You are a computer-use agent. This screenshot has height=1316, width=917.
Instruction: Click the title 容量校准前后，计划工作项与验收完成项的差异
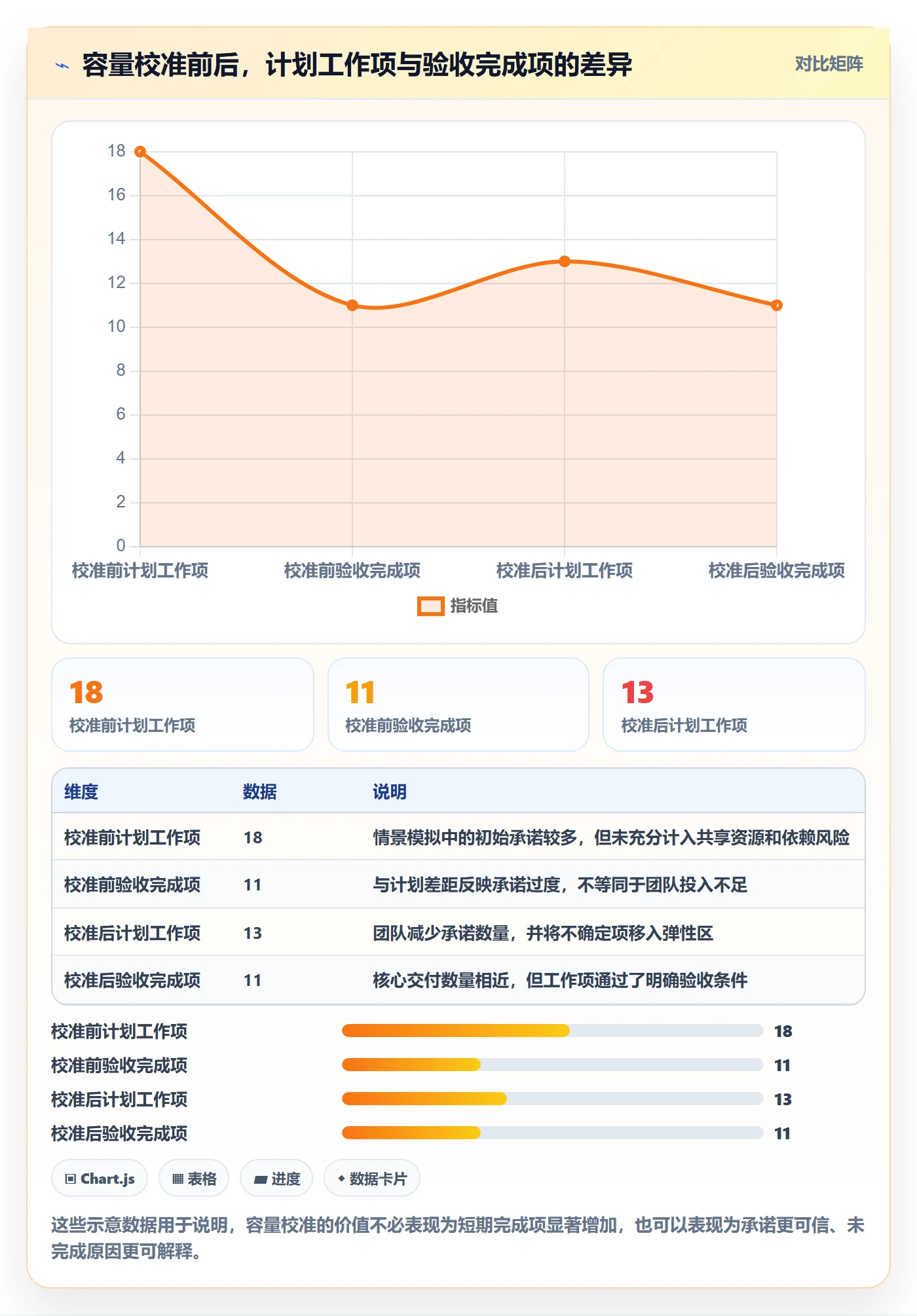[357, 65]
